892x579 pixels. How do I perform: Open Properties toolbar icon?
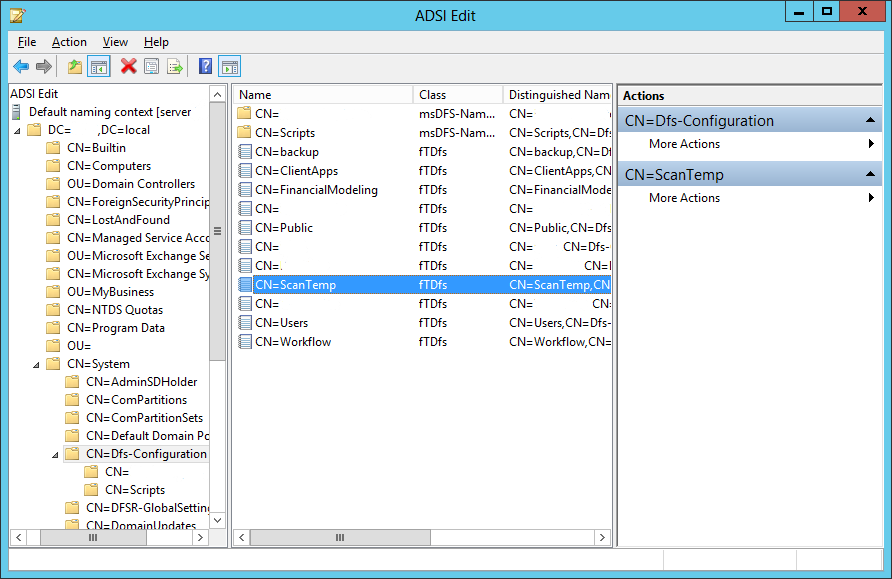click(x=152, y=67)
